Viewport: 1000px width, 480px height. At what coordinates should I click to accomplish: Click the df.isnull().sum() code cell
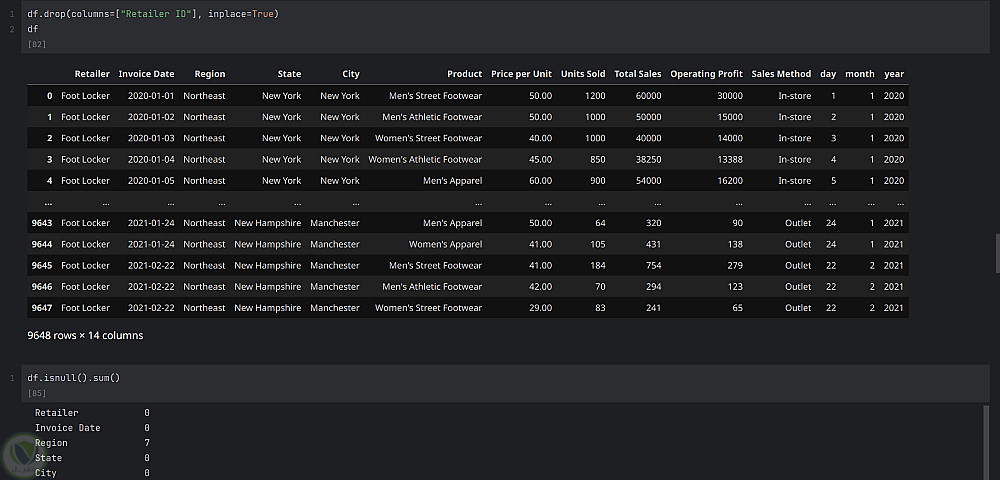[504, 383]
